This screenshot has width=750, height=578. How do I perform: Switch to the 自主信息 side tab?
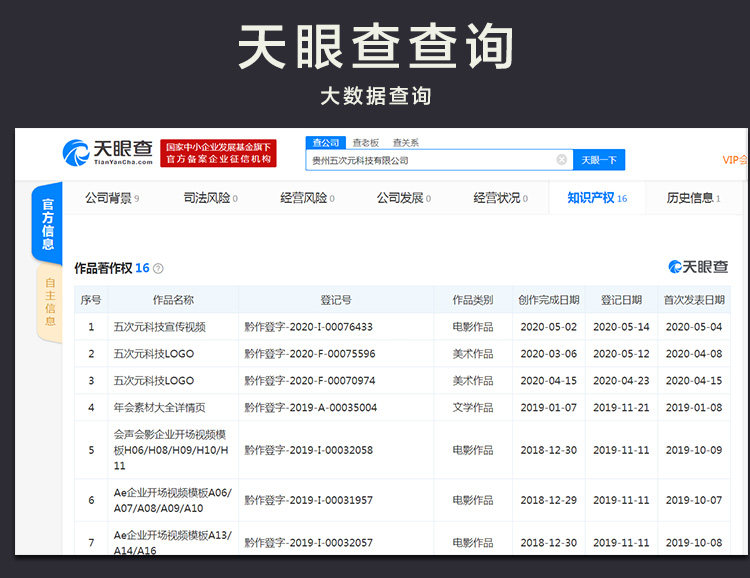coord(50,302)
